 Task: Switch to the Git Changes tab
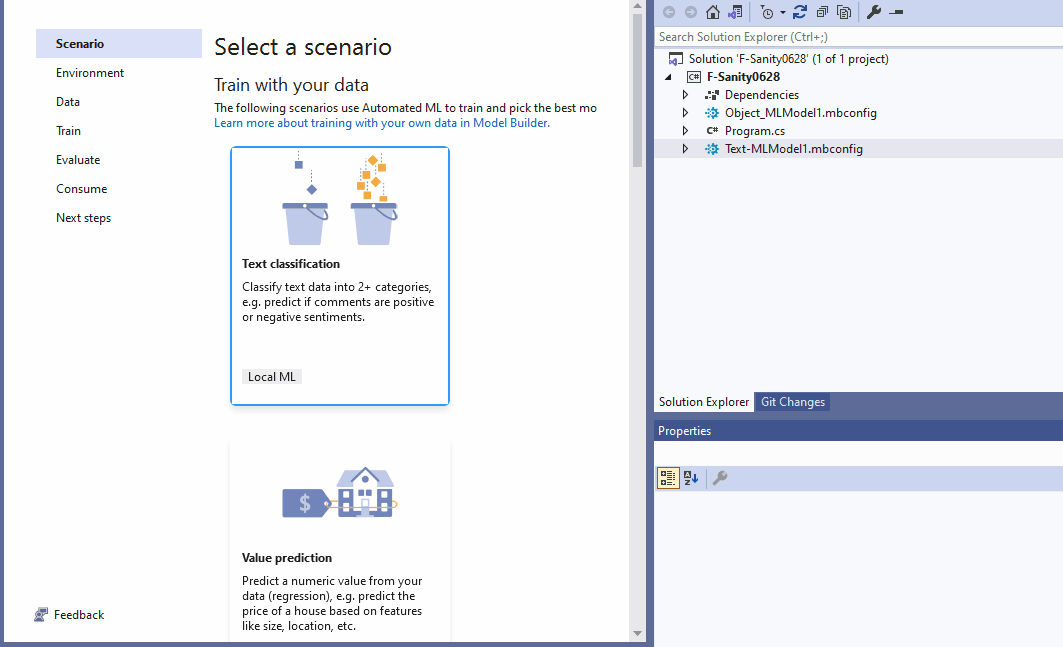[792, 401]
